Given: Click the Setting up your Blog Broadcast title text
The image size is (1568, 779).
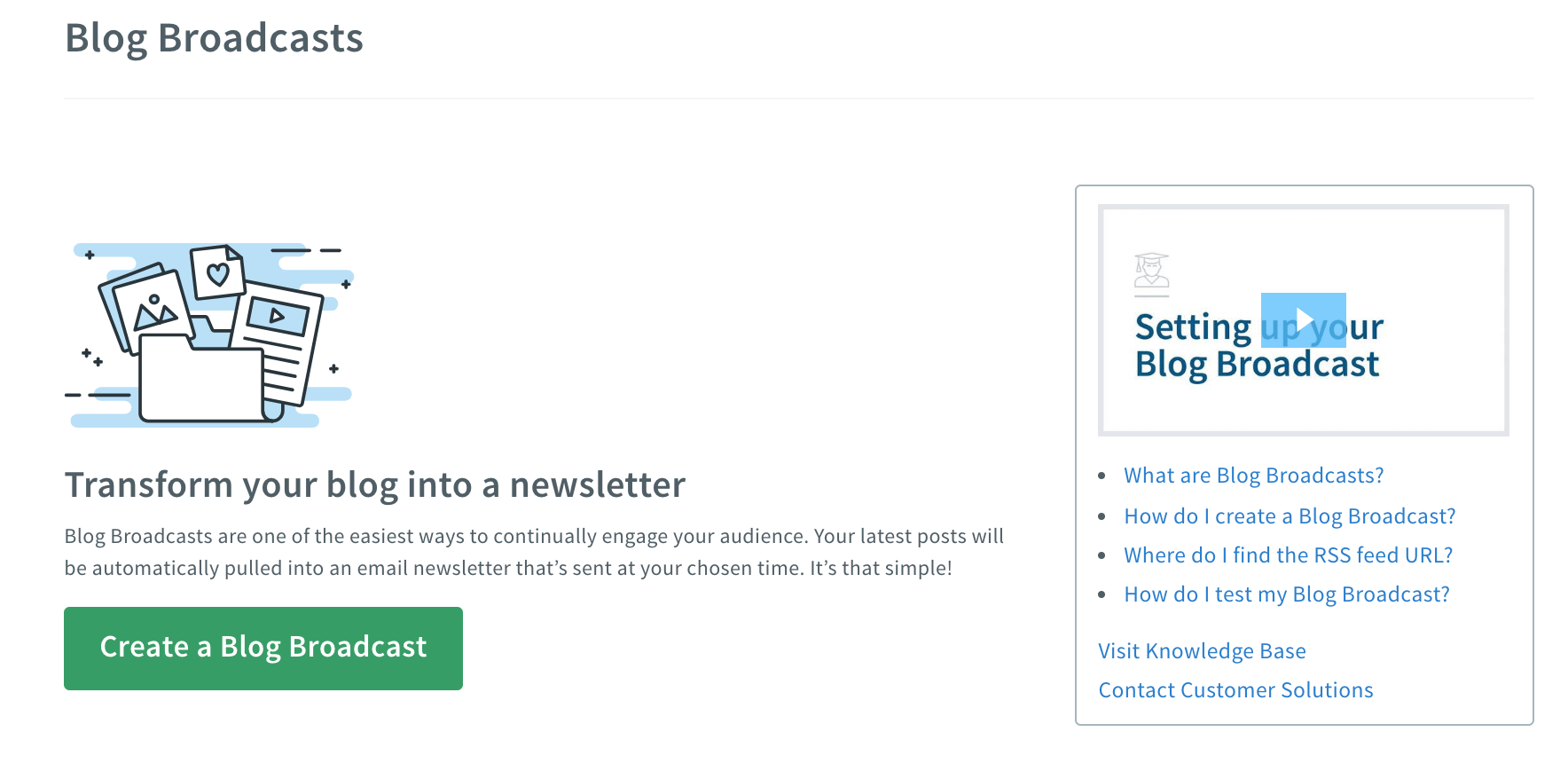Looking at the screenshot, I should pos(1258,346).
